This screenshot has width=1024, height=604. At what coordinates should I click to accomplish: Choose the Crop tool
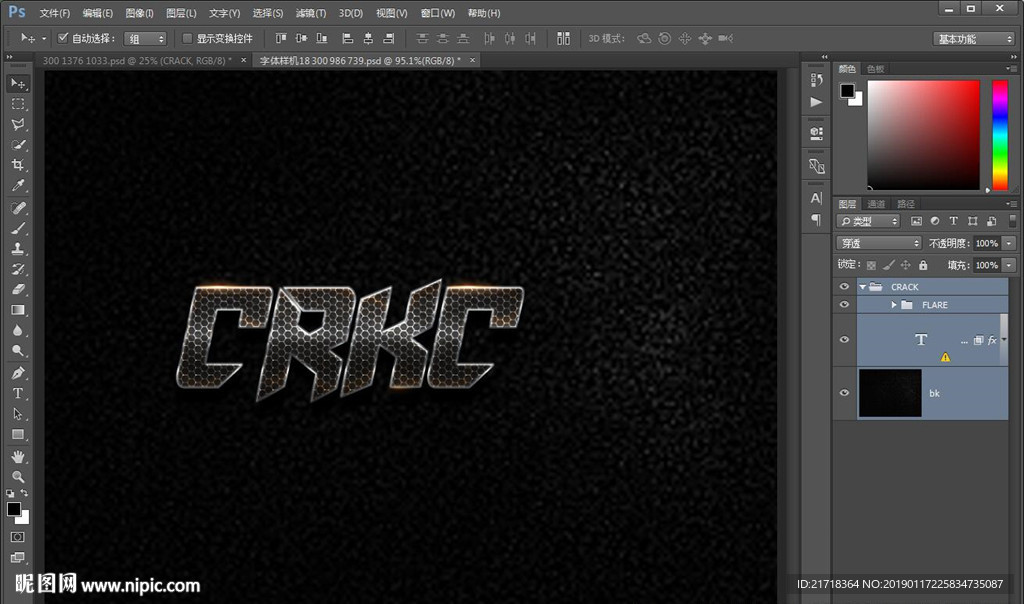coord(18,165)
